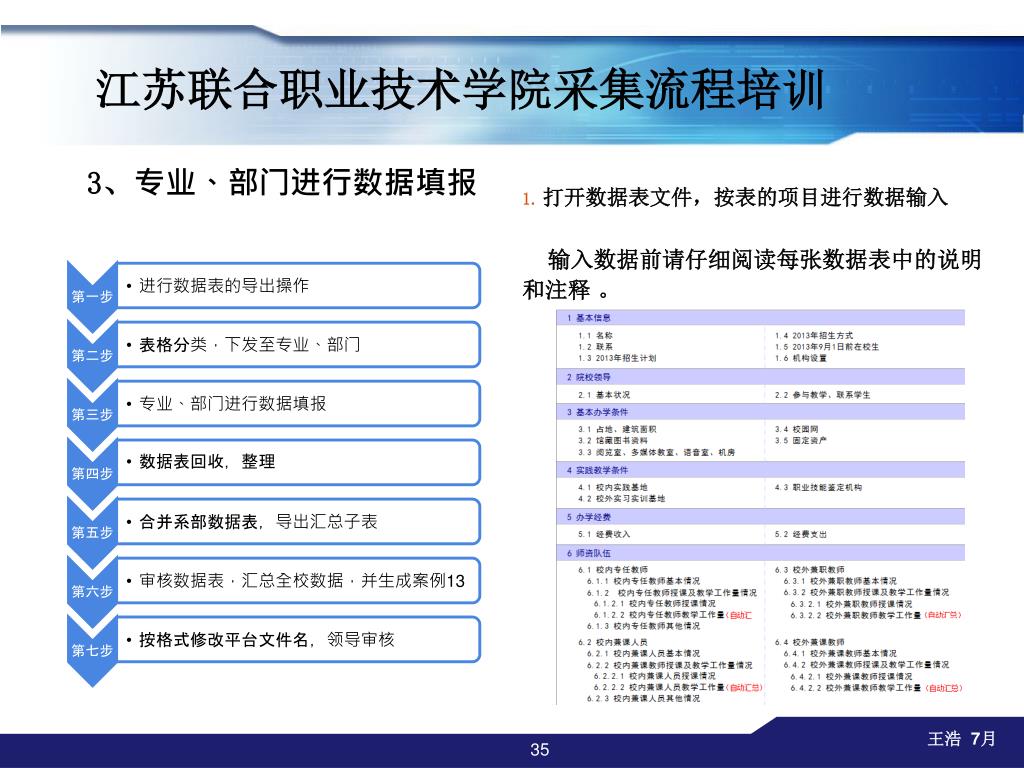Open the 6.3.2.2 校外兼职教师教学工作量 entry
The image size is (1024, 768).
876,615
